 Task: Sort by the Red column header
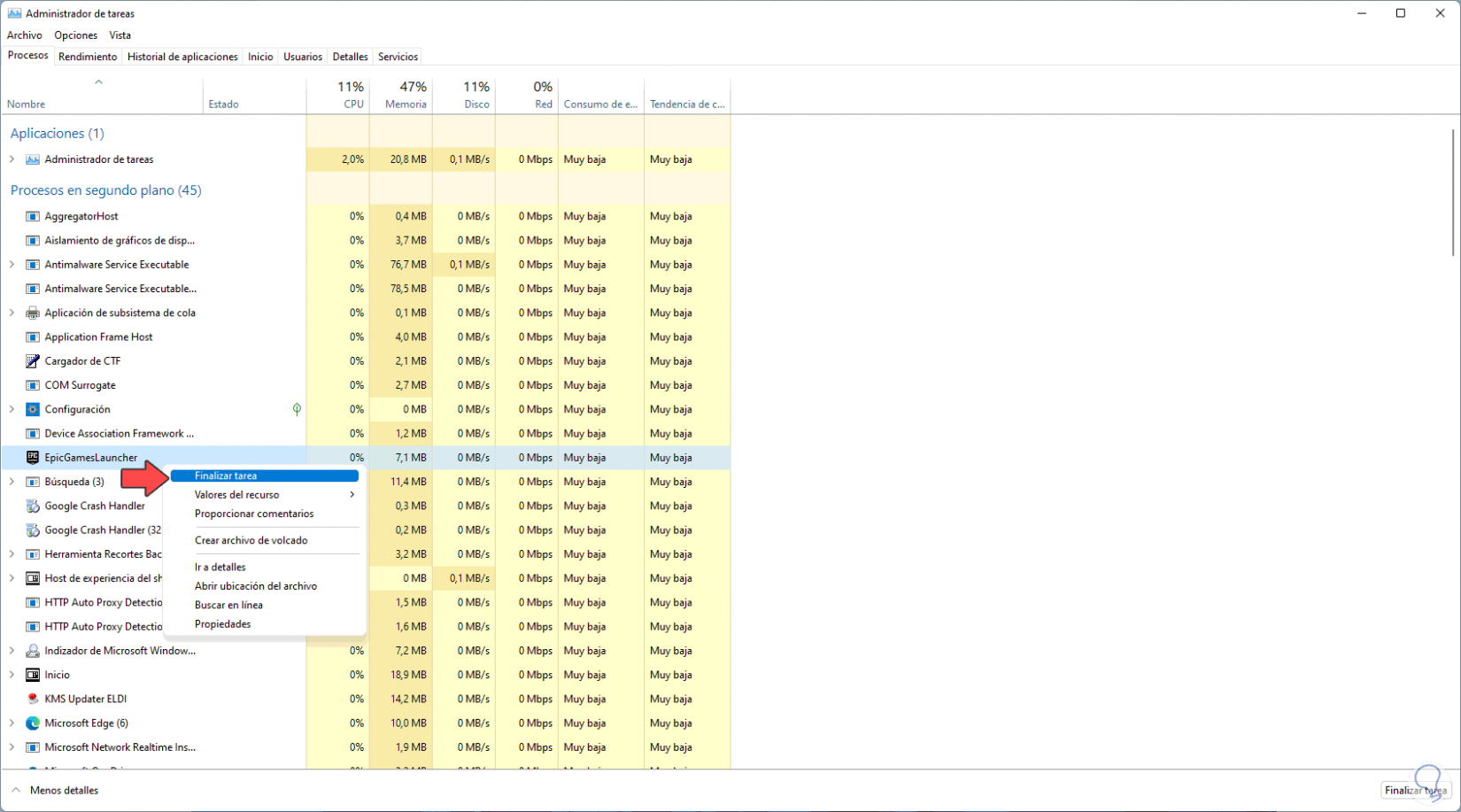527,96
